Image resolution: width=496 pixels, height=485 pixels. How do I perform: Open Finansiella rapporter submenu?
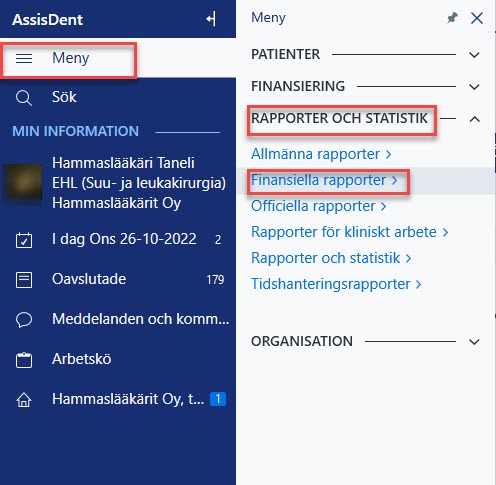pyautogui.click(x=324, y=180)
